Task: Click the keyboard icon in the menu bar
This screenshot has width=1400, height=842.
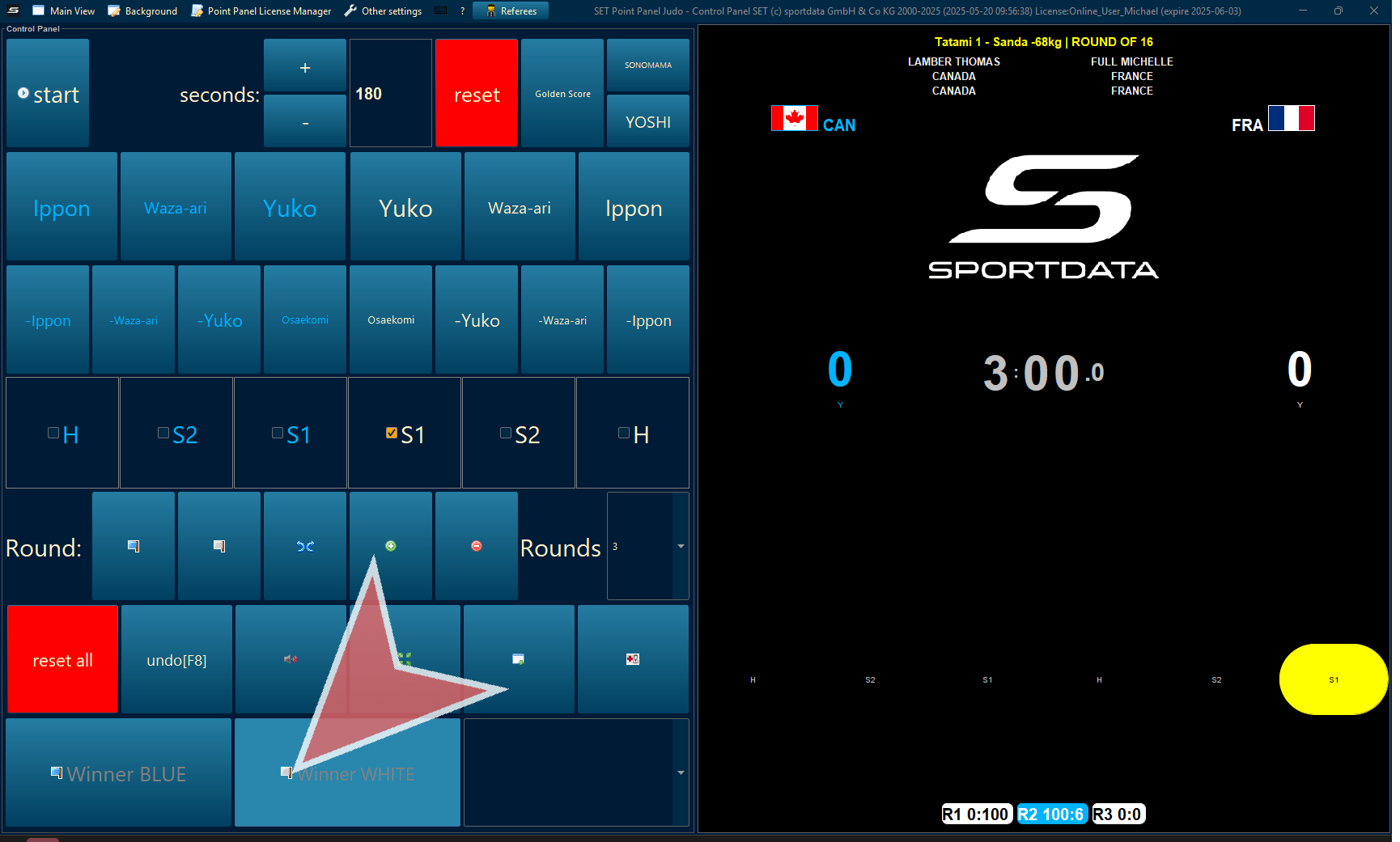Action: click(441, 11)
